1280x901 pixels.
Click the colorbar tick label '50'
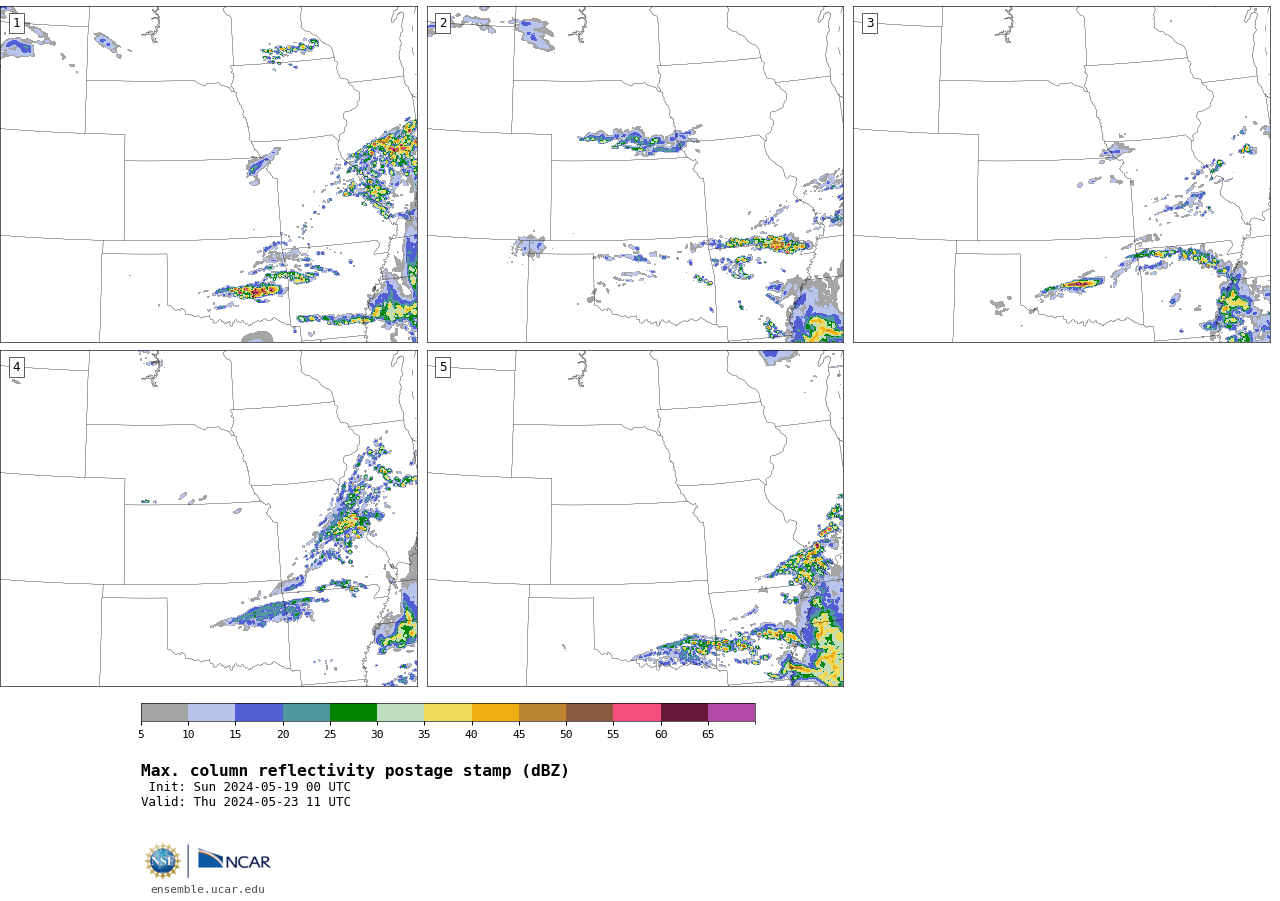(x=566, y=735)
